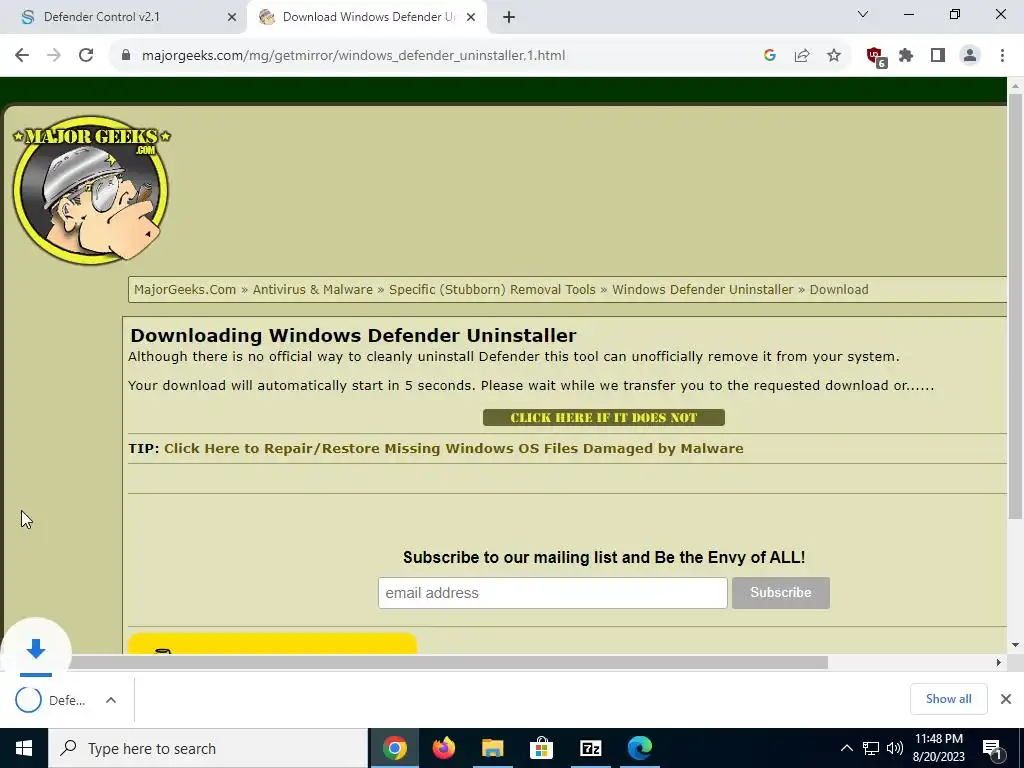This screenshot has width=1024, height=768.
Task: Click the horizontal page scrollbar
Action: tap(449, 662)
